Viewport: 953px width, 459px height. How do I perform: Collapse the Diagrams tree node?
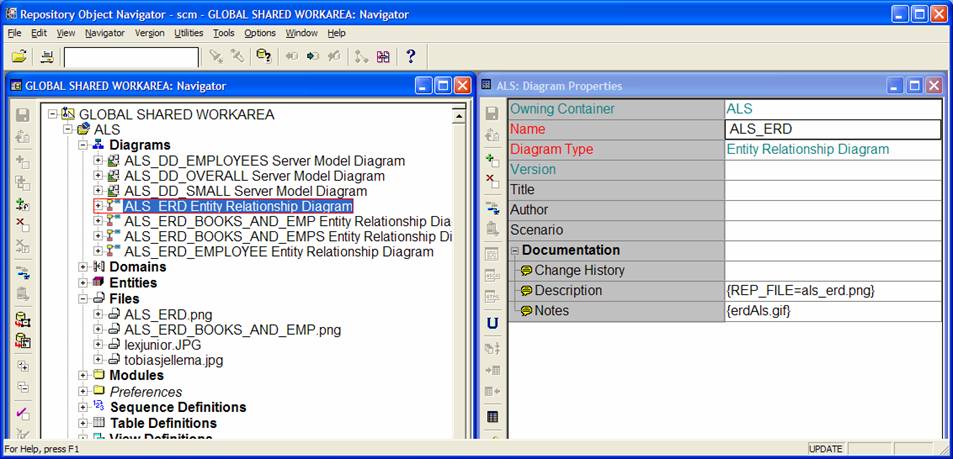pos(83,146)
